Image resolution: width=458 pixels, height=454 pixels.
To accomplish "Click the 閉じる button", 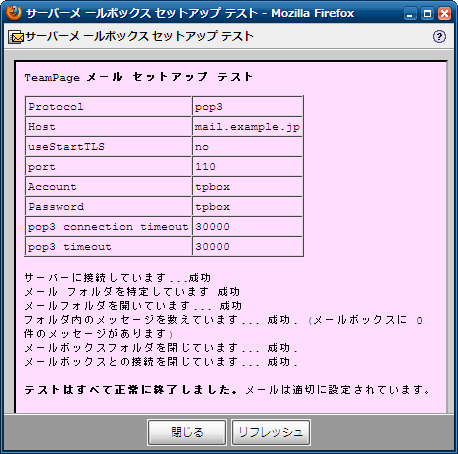I will point(187,432).
